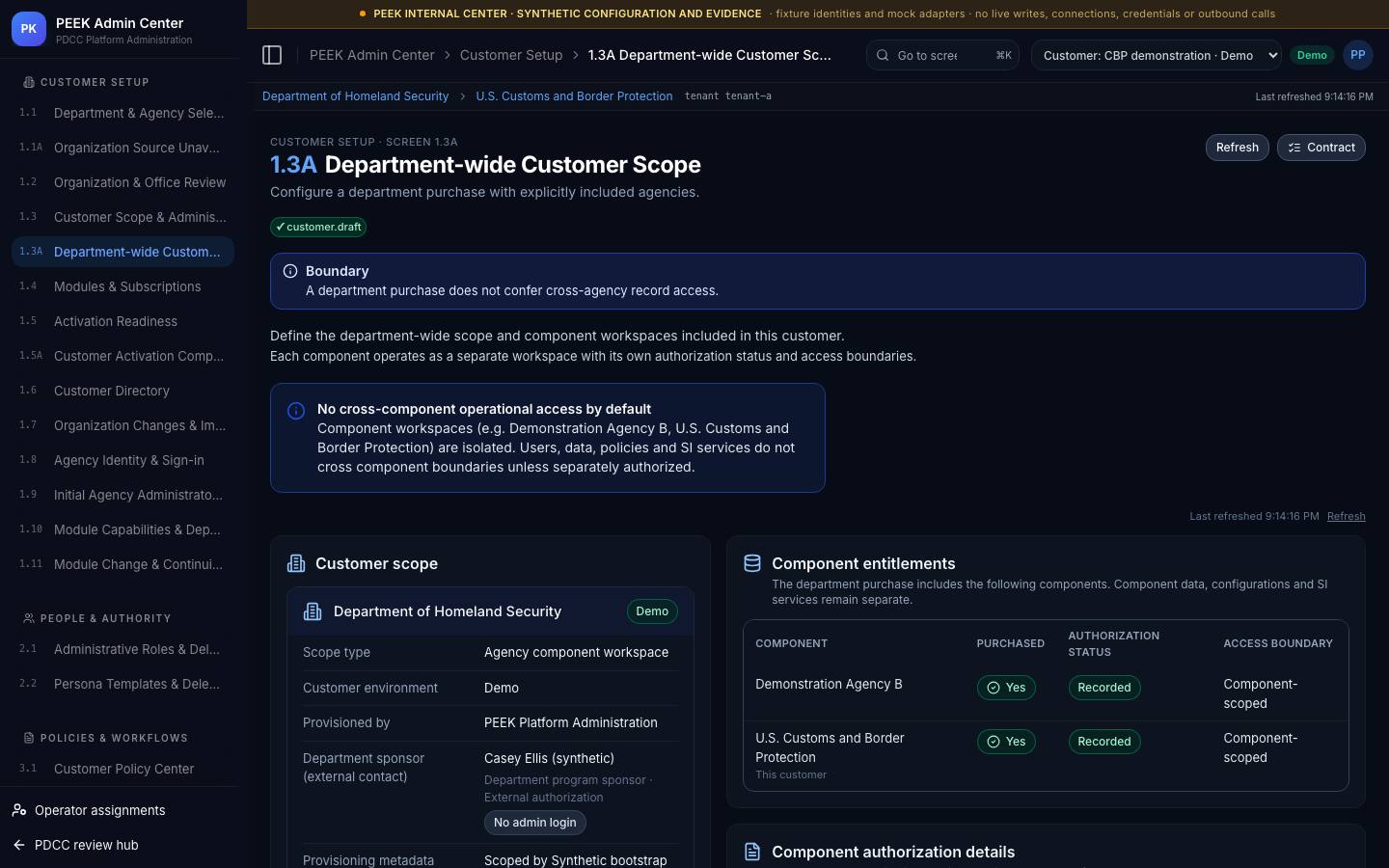Click the No admin login badge
This screenshot has width=1389, height=868.
pyautogui.click(x=535, y=823)
